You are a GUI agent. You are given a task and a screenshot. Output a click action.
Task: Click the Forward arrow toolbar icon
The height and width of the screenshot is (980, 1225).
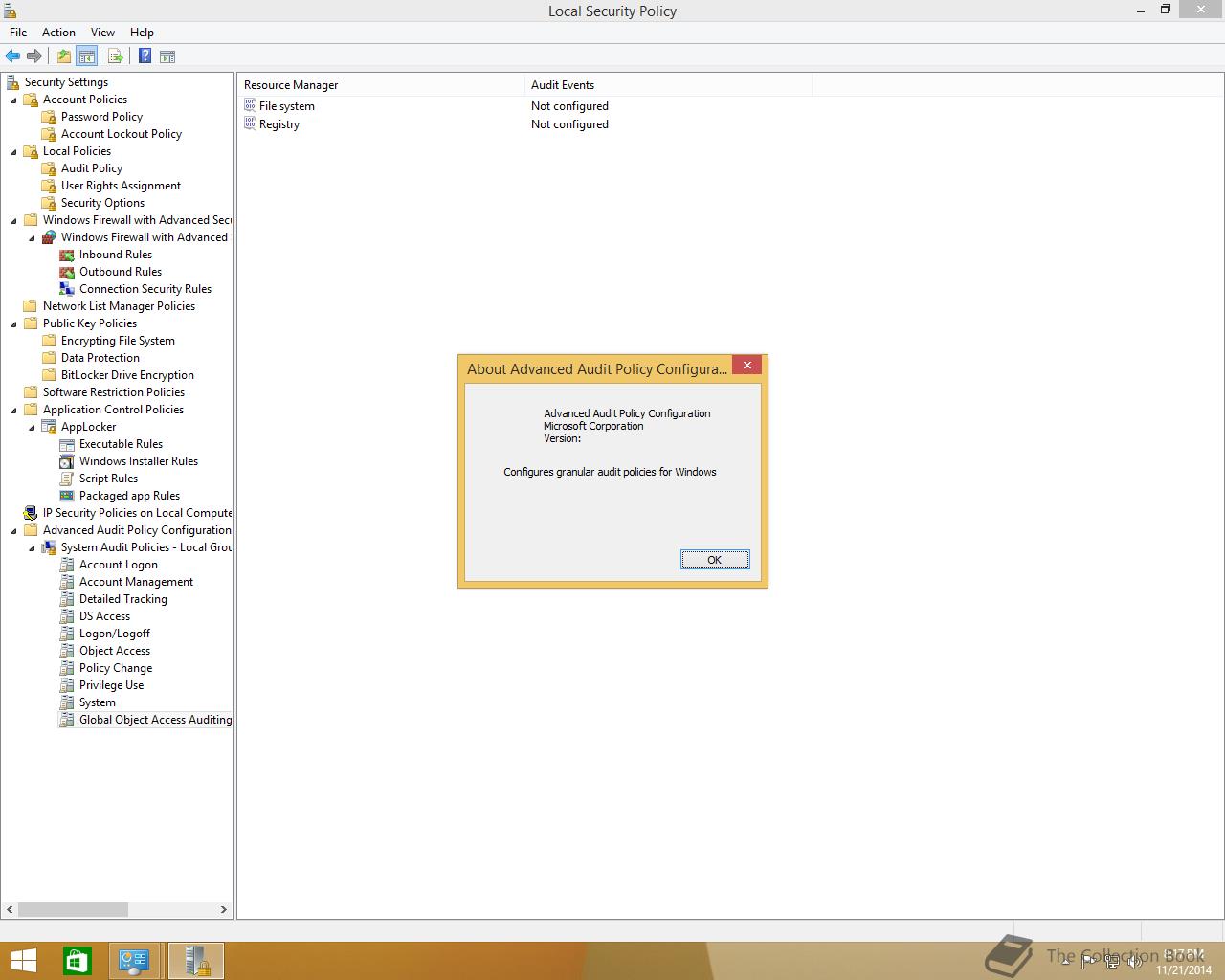click(x=34, y=56)
